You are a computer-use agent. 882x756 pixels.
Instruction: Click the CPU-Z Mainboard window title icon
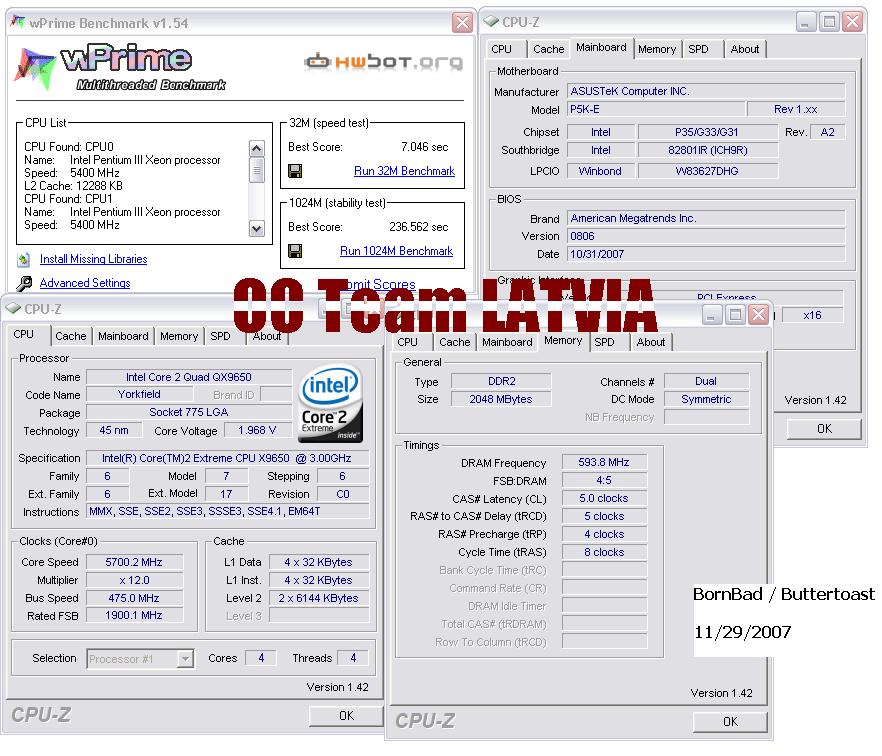(x=491, y=21)
